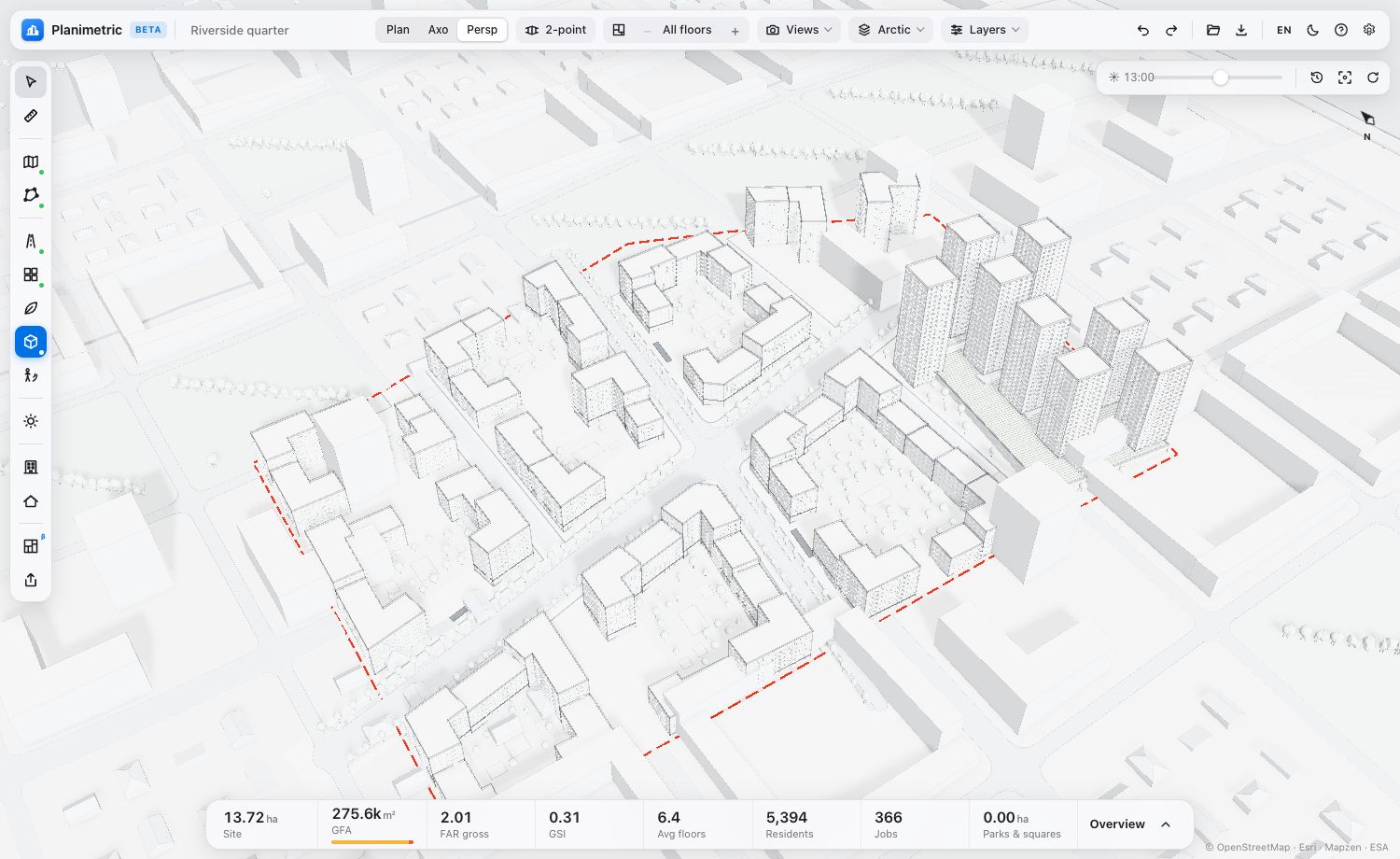Click the focus frame view icon

(x=1345, y=77)
